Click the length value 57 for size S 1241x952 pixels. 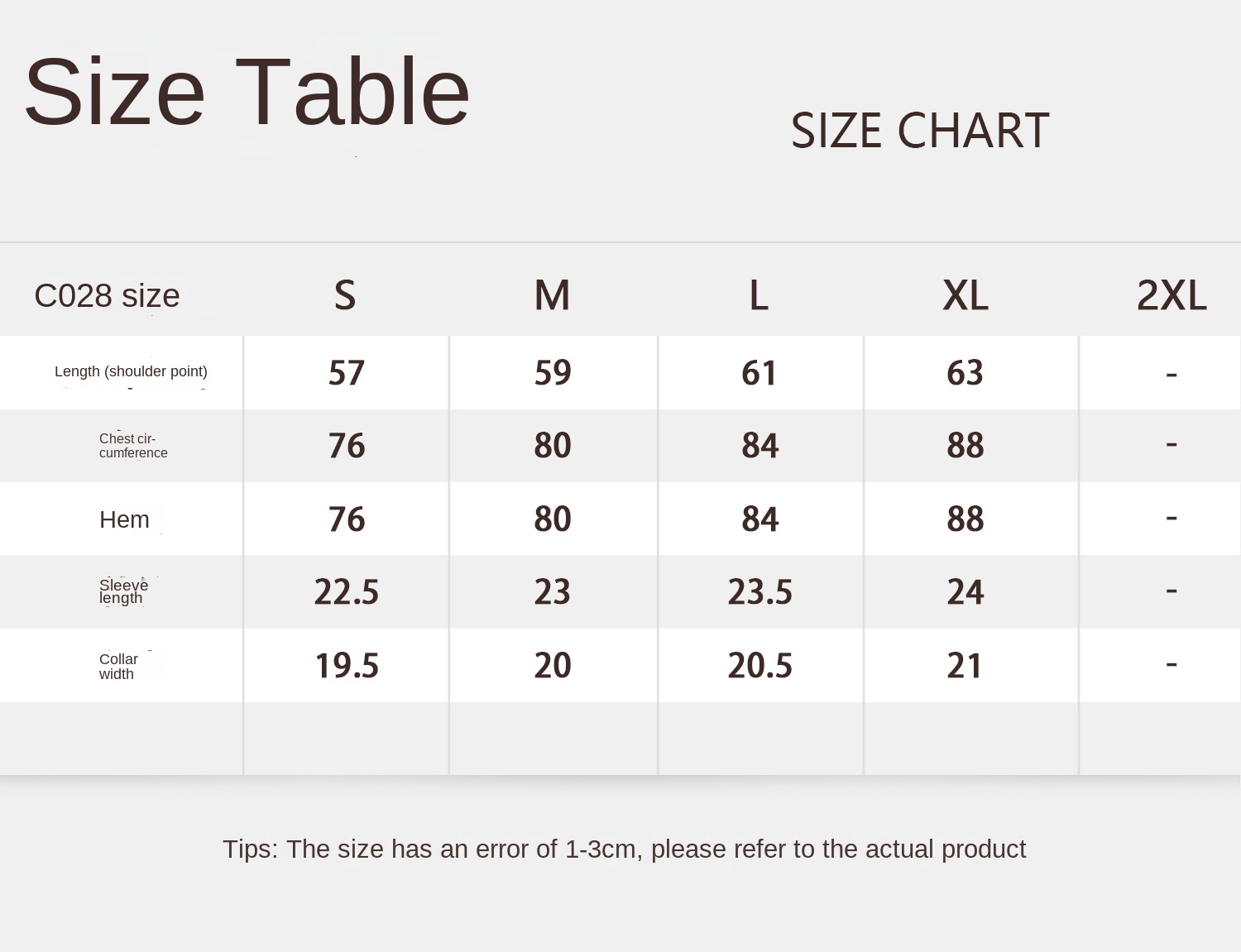(346, 373)
